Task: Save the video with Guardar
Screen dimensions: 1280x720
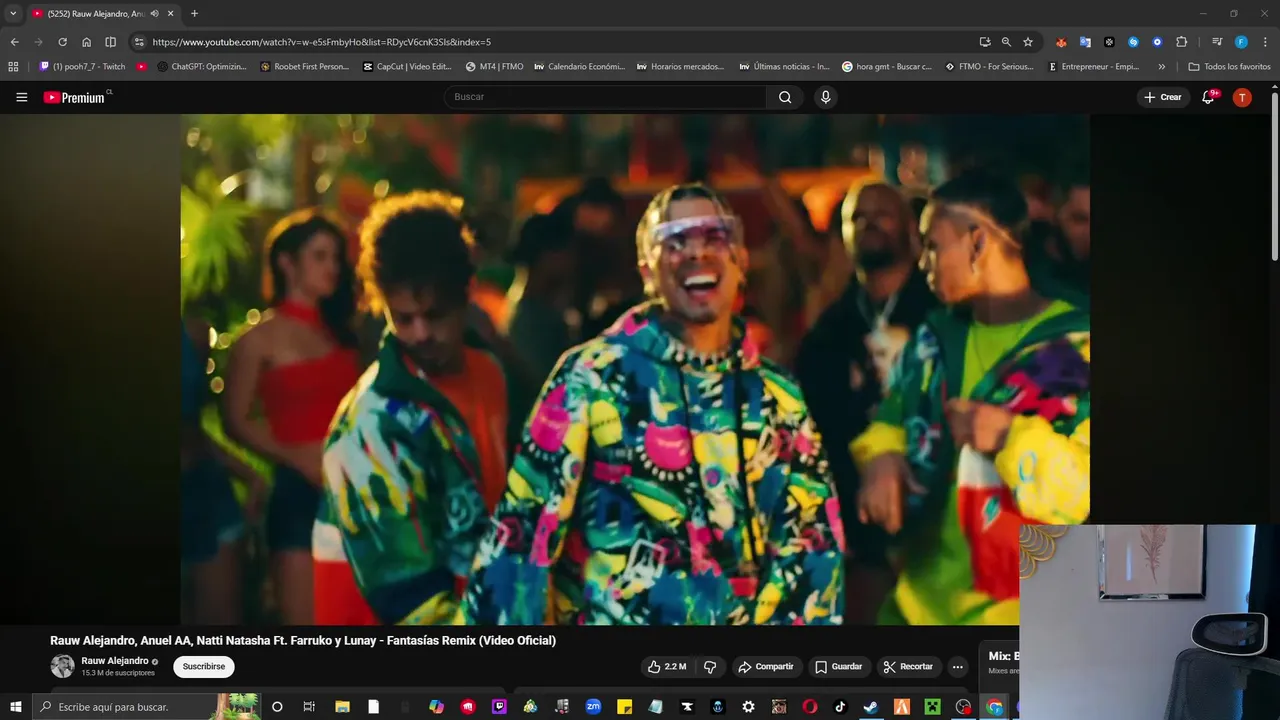Action: pos(838,667)
